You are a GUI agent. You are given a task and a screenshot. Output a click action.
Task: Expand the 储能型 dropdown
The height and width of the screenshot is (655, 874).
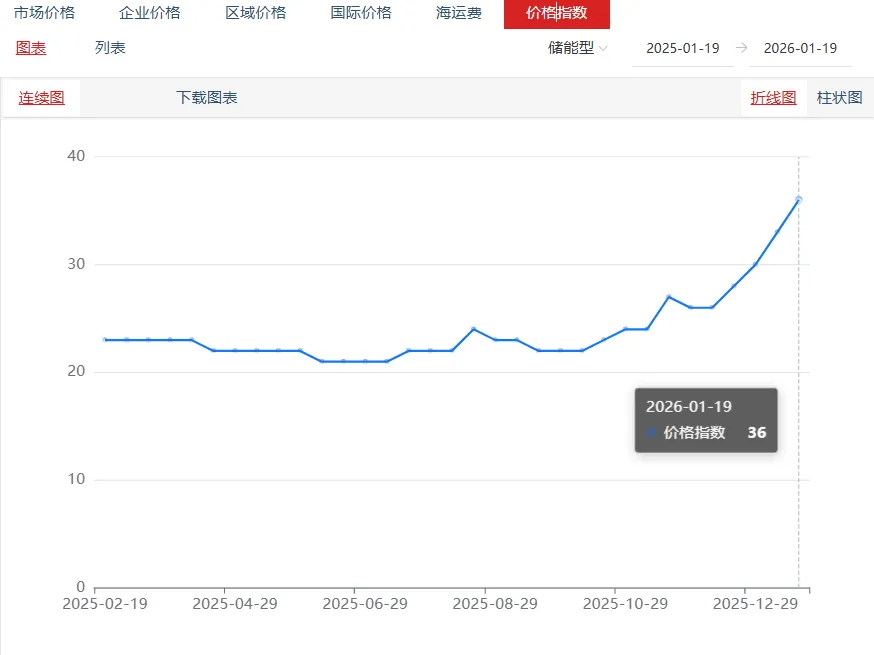577,48
